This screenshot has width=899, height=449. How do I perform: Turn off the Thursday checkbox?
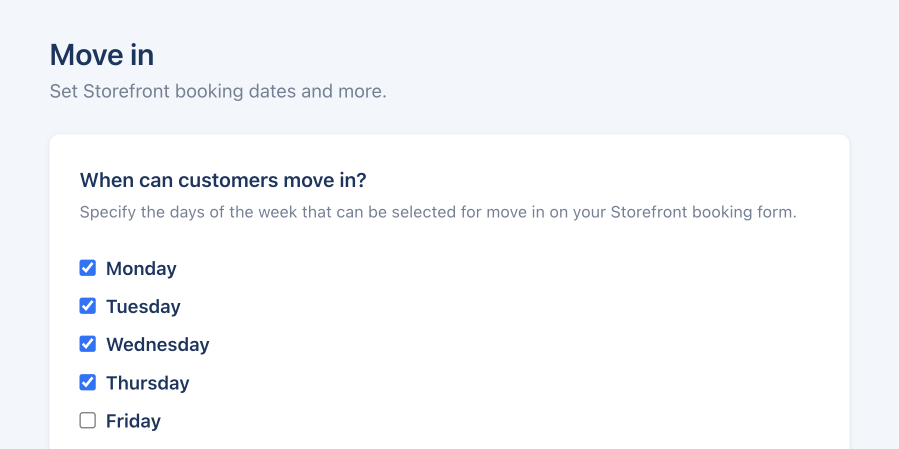click(x=87, y=382)
